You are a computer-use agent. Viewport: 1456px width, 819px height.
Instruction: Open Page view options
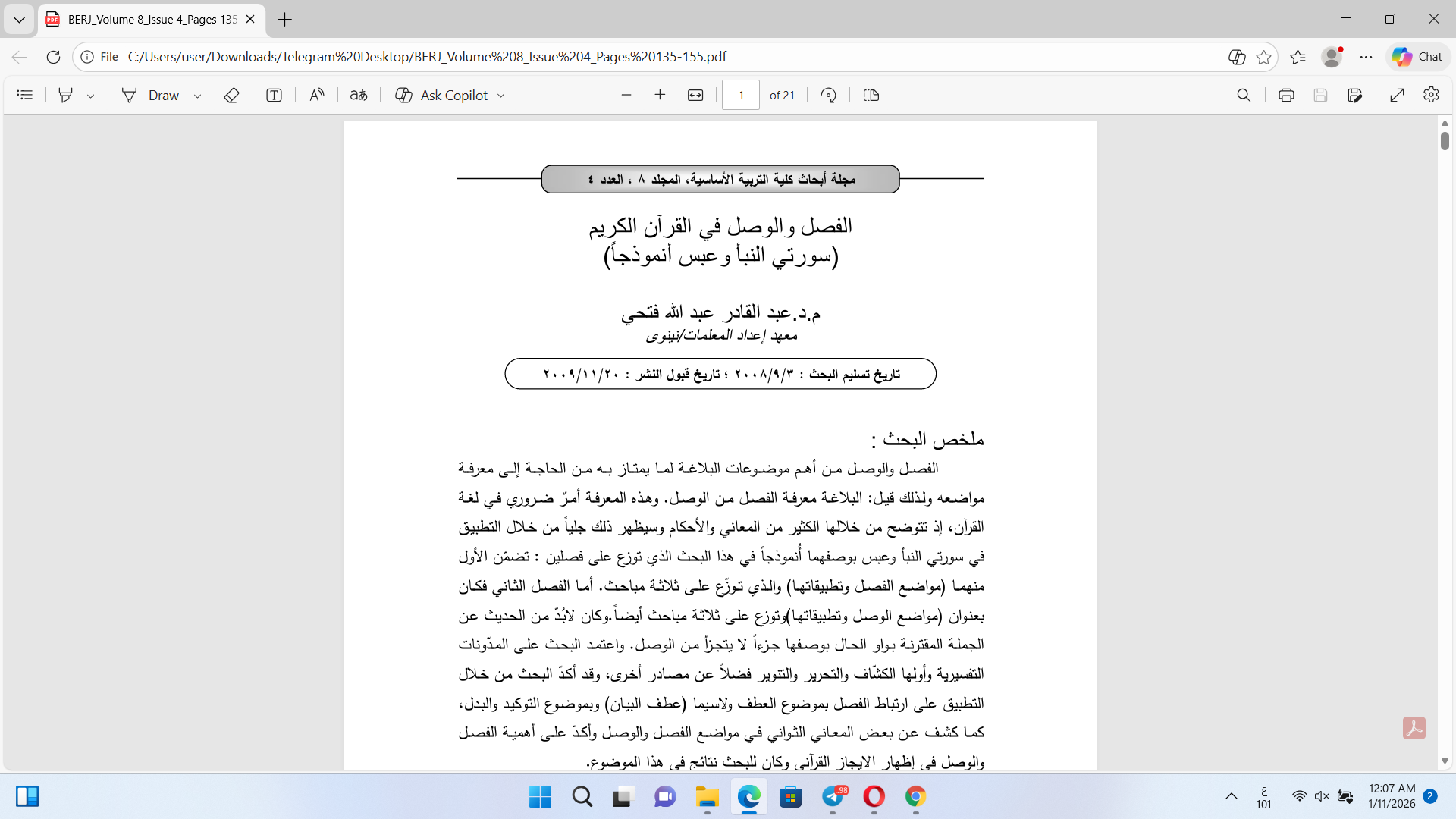[x=871, y=95]
